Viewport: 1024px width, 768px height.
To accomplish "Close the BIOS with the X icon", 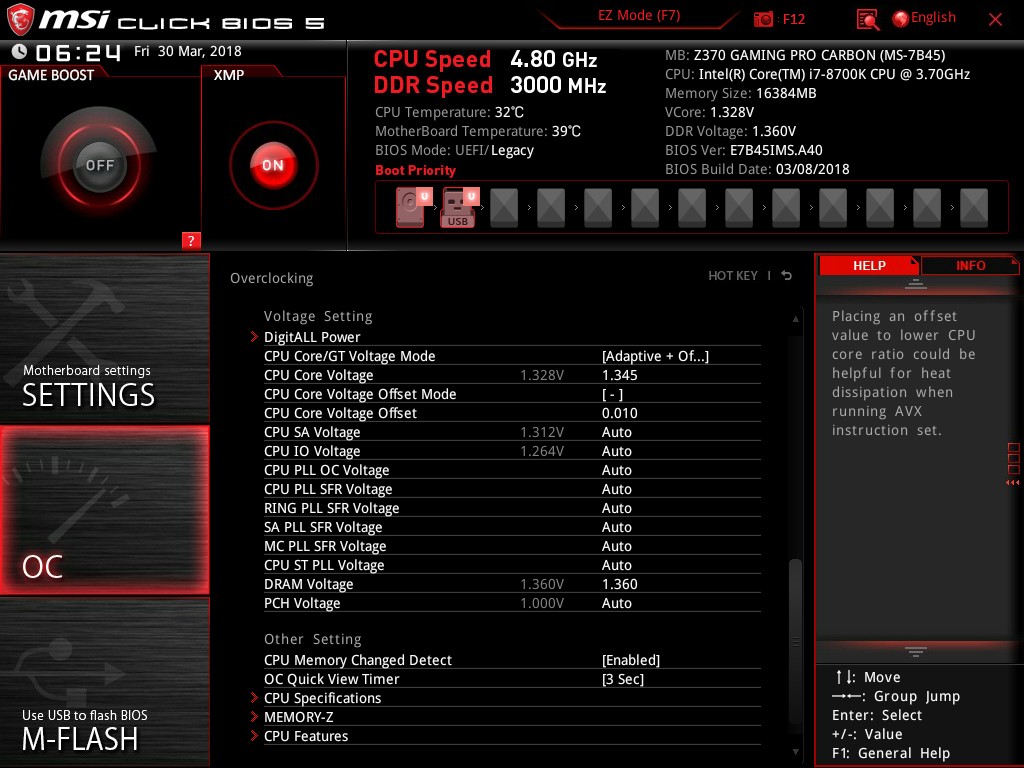I will pos(995,20).
